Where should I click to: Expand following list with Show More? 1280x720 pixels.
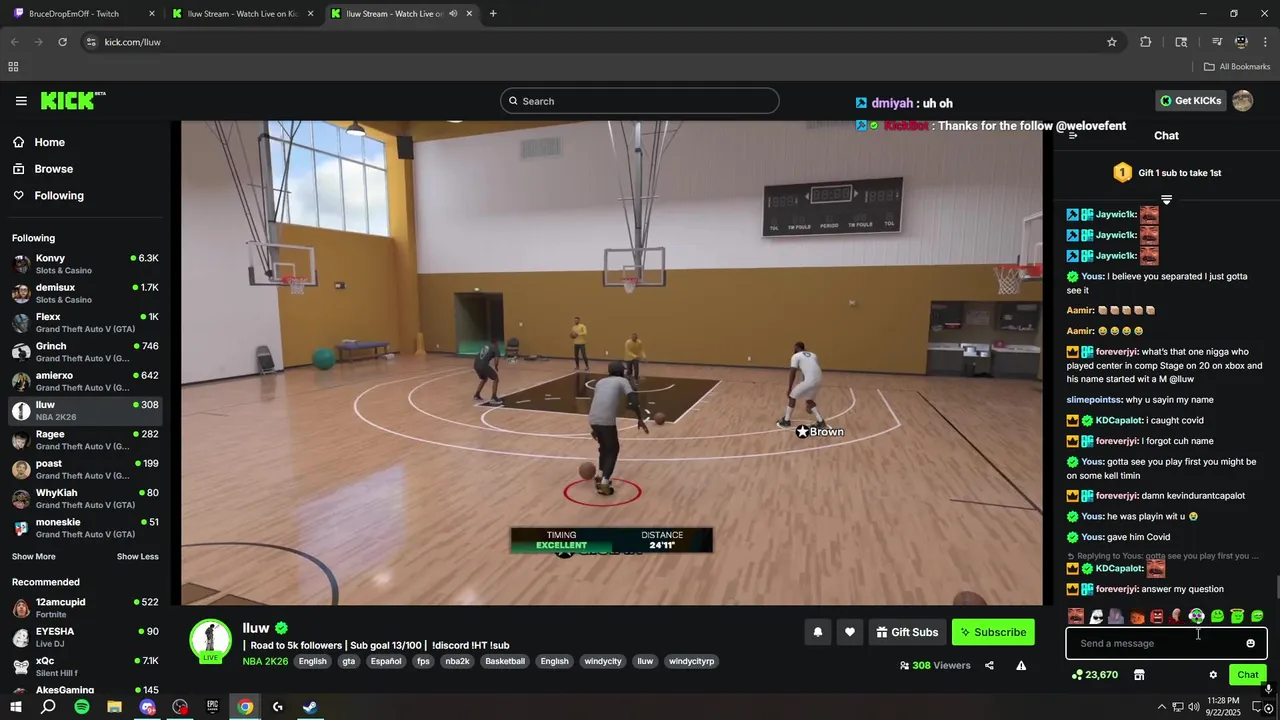pyautogui.click(x=34, y=557)
